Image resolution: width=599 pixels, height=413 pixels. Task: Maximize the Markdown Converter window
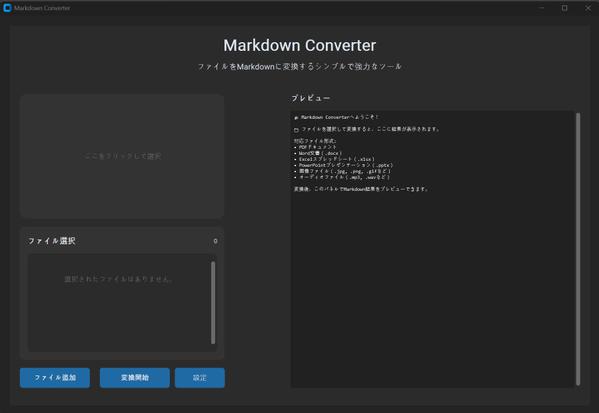click(x=564, y=8)
